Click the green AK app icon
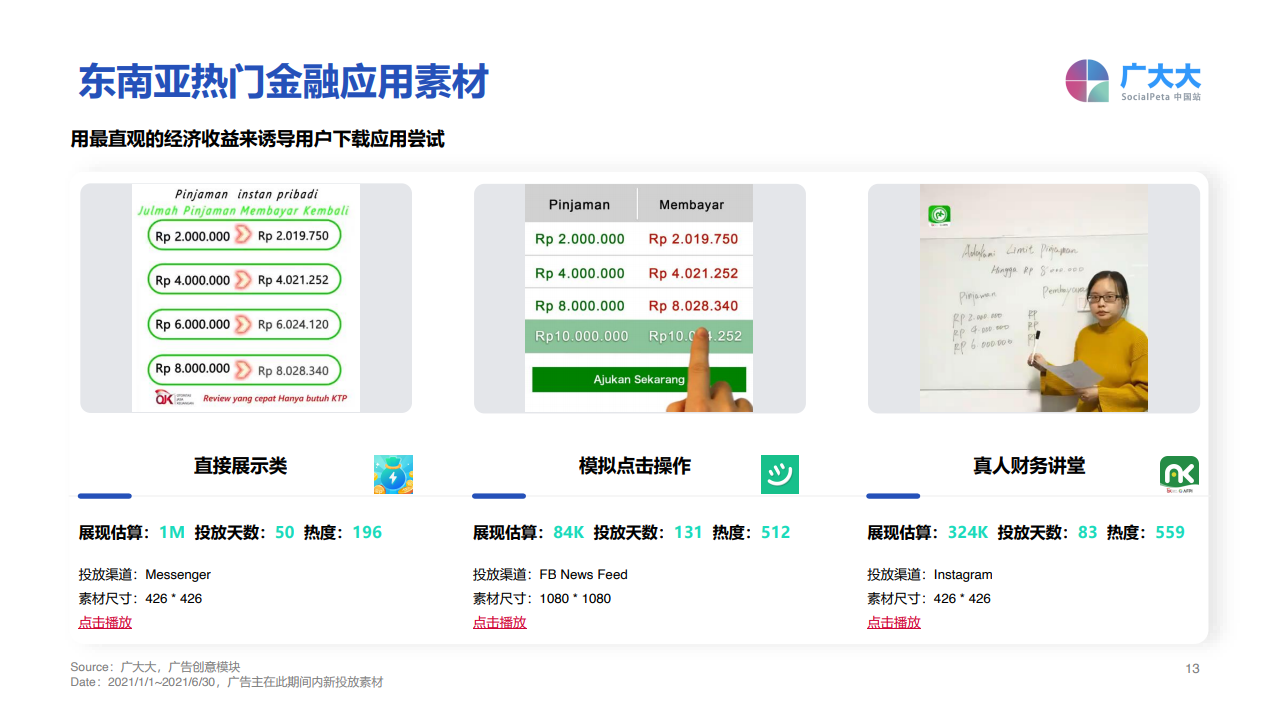Viewport: 1280px width, 720px height. [1179, 473]
